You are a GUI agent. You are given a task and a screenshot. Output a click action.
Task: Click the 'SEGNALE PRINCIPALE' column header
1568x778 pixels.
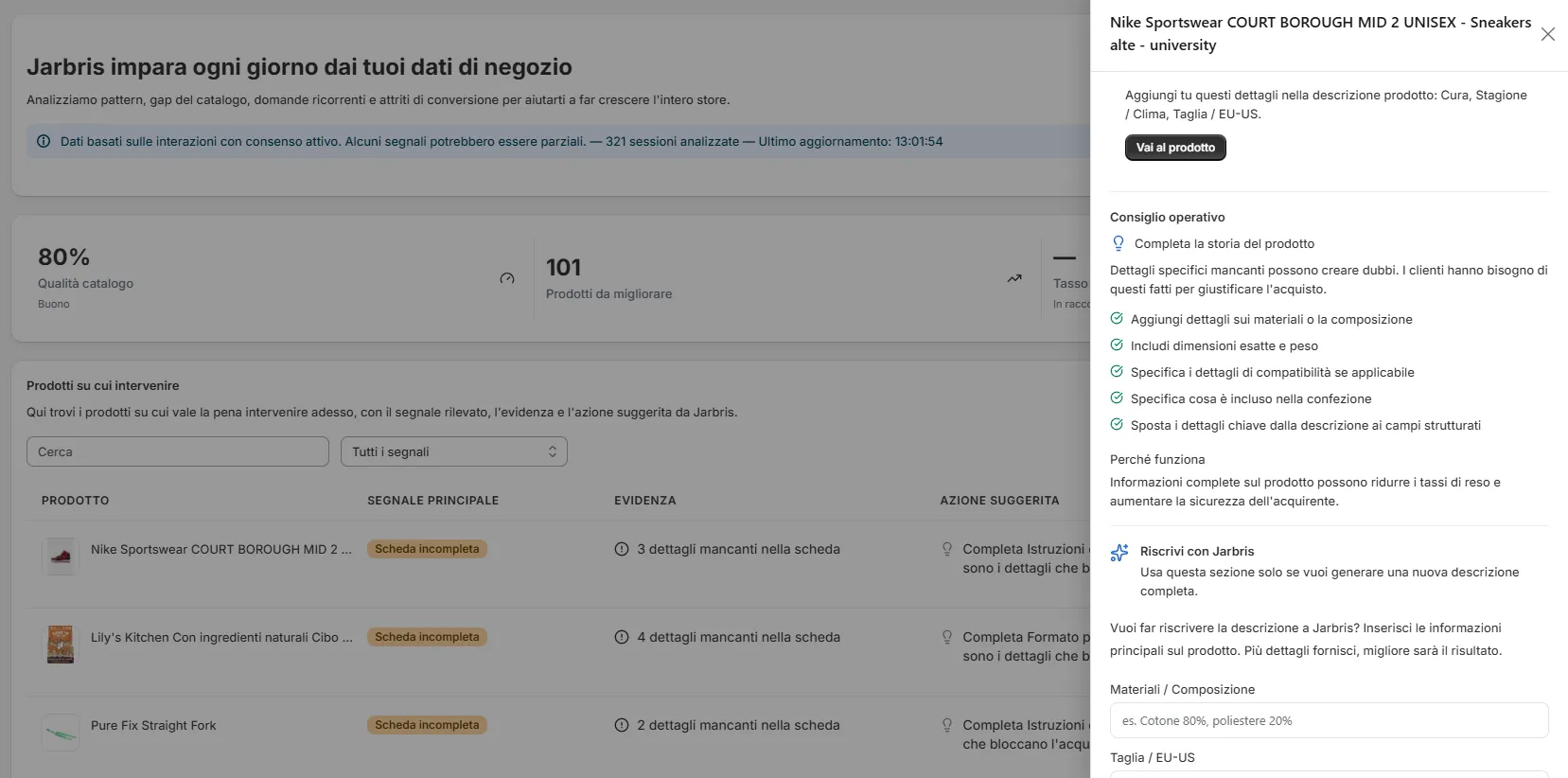[x=432, y=500]
